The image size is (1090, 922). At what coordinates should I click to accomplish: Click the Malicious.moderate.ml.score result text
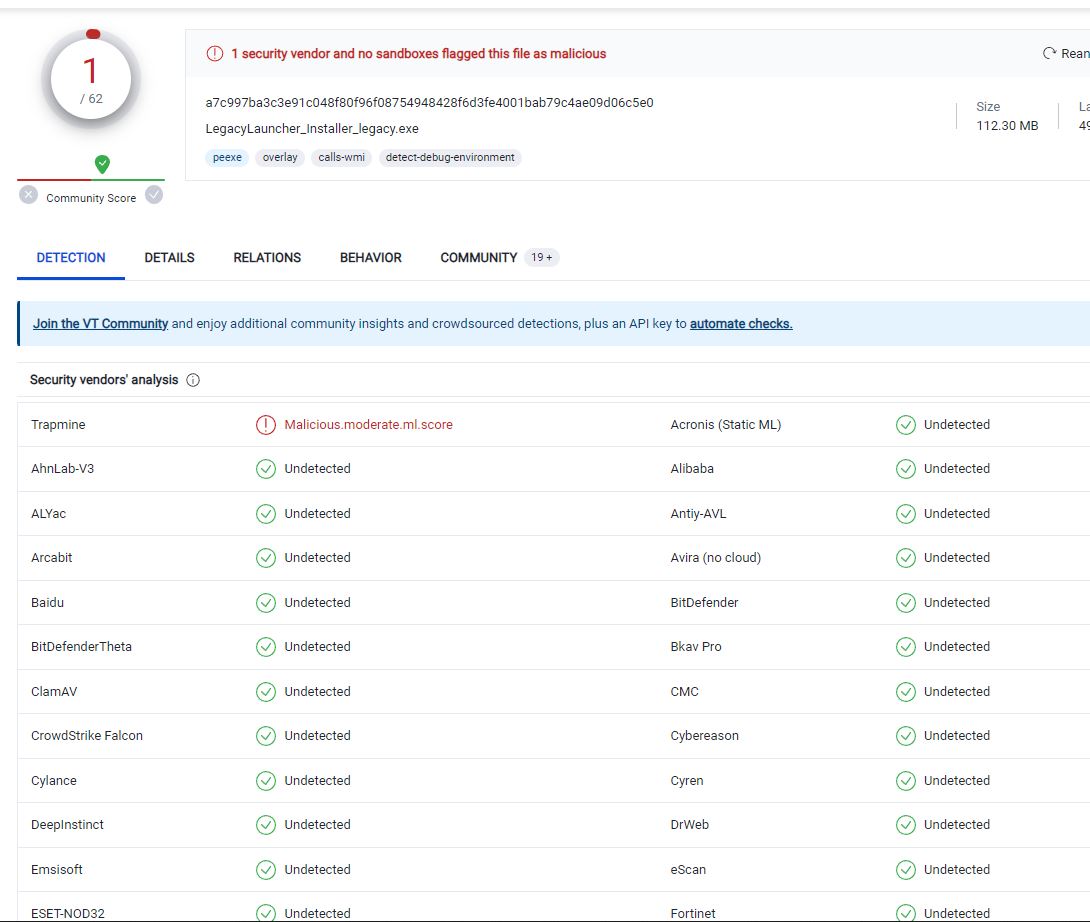coord(368,425)
